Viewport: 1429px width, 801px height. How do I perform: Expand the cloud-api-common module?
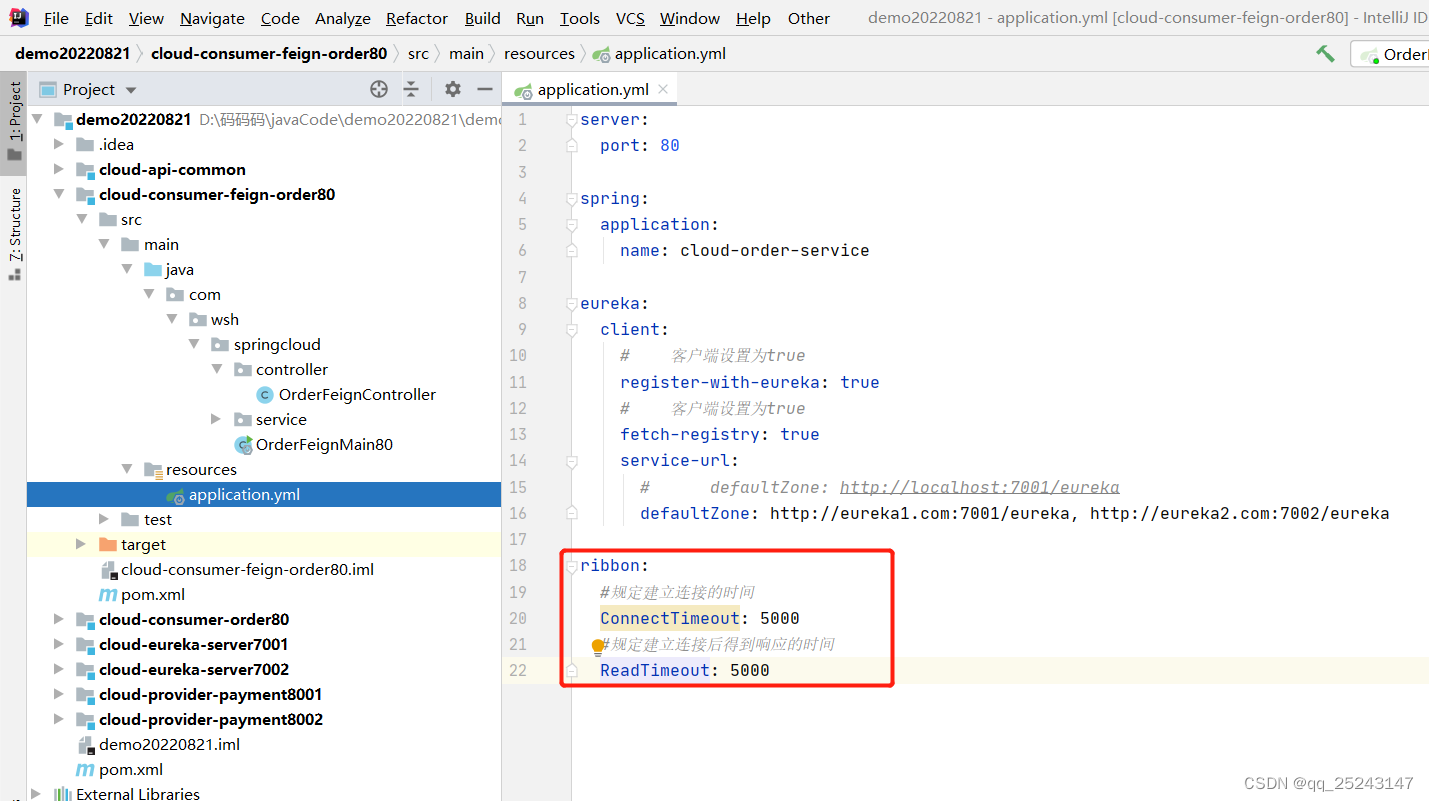click(x=60, y=170)
